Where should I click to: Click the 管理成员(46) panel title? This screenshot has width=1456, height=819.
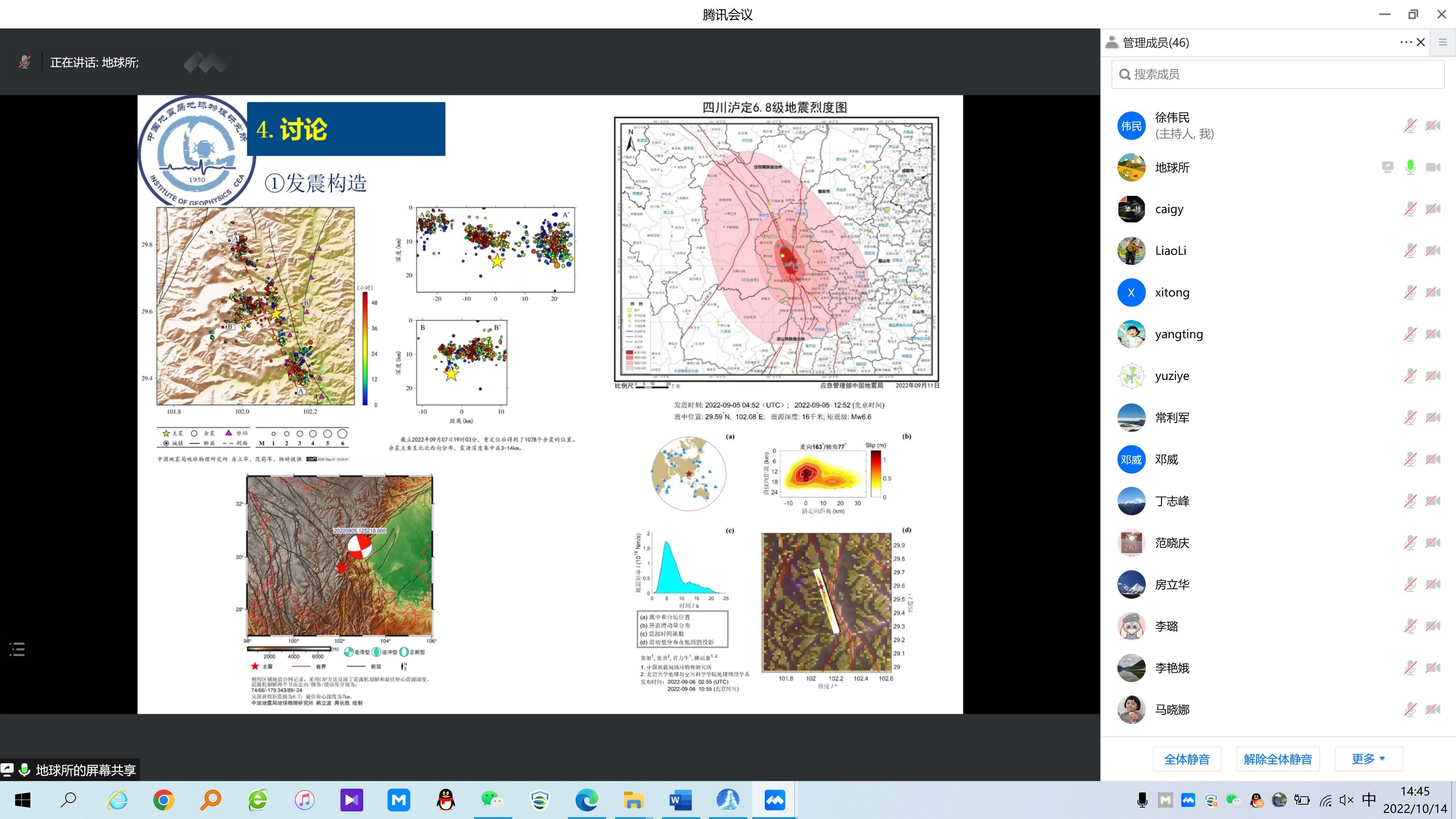[x=1155, y=42]
